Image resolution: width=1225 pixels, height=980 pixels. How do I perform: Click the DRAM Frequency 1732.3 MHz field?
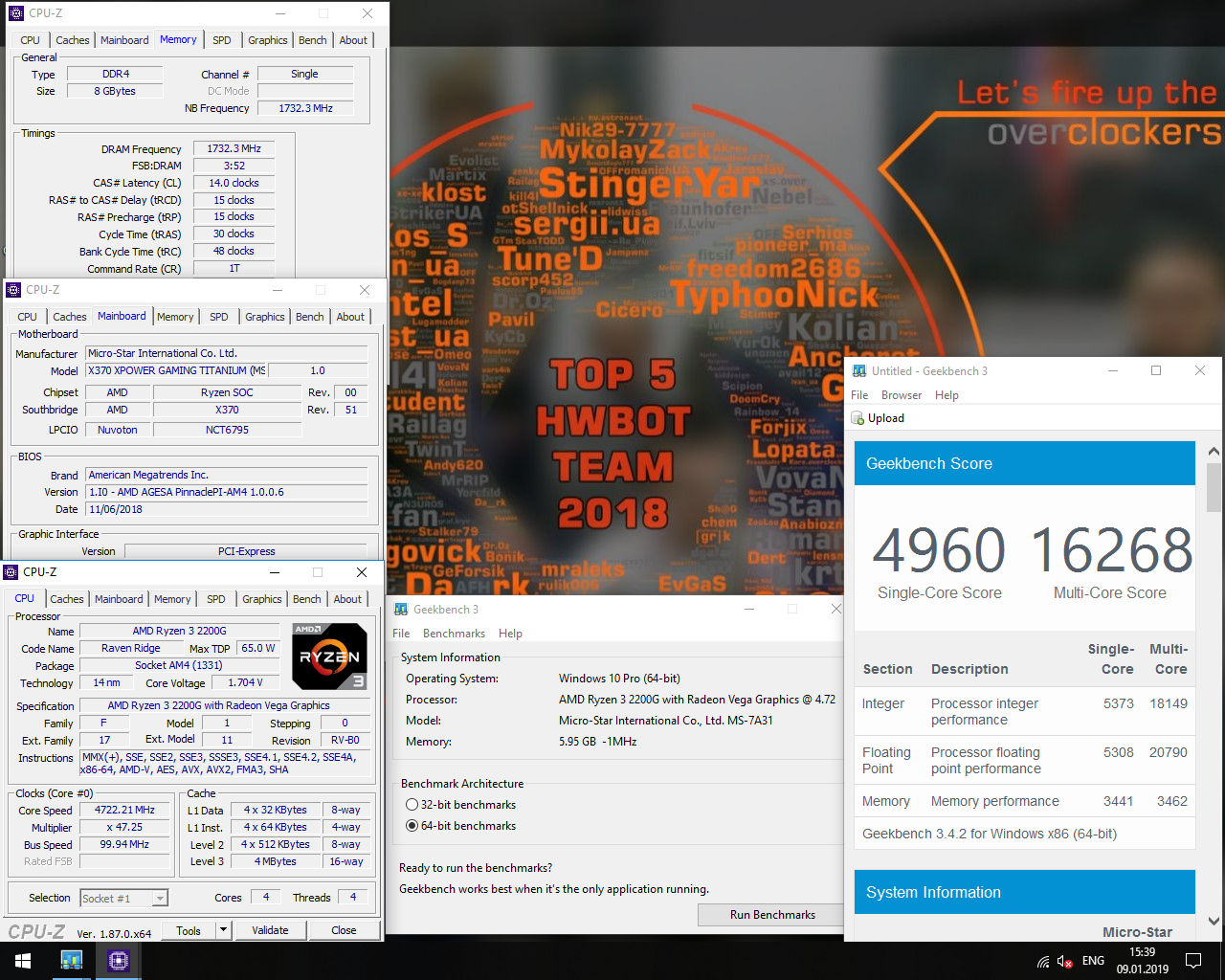point(234,148)
